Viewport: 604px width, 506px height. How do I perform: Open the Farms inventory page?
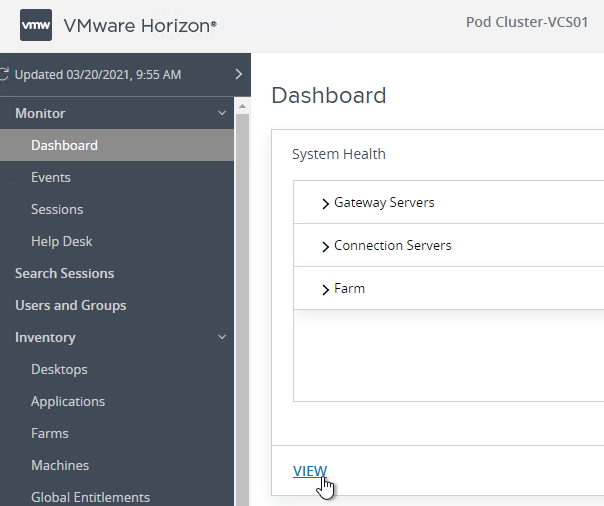(x=50, y=433)
